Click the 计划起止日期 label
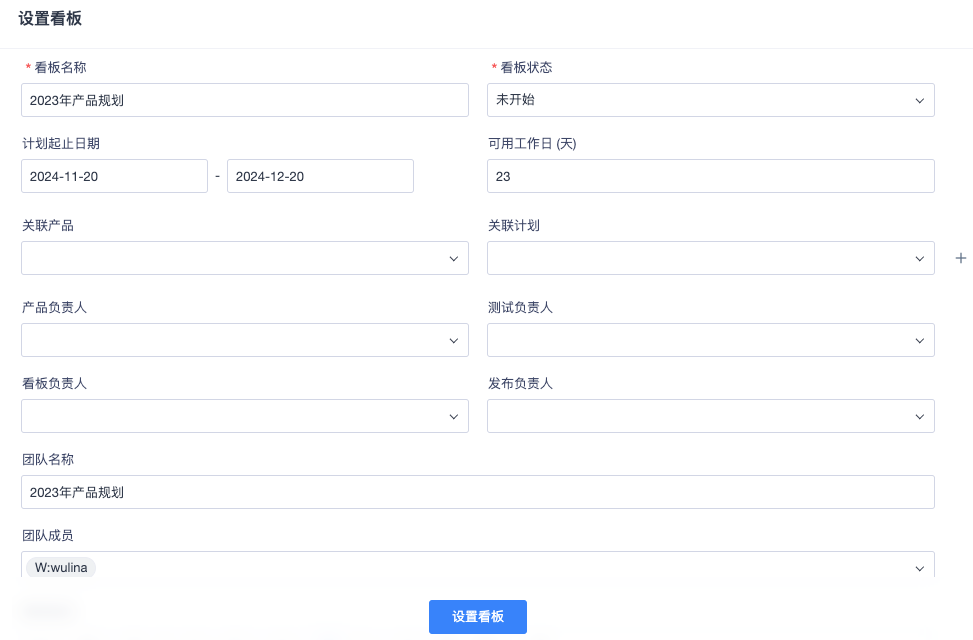Screen dimensions: 973x640 click(x=61, y=143)
